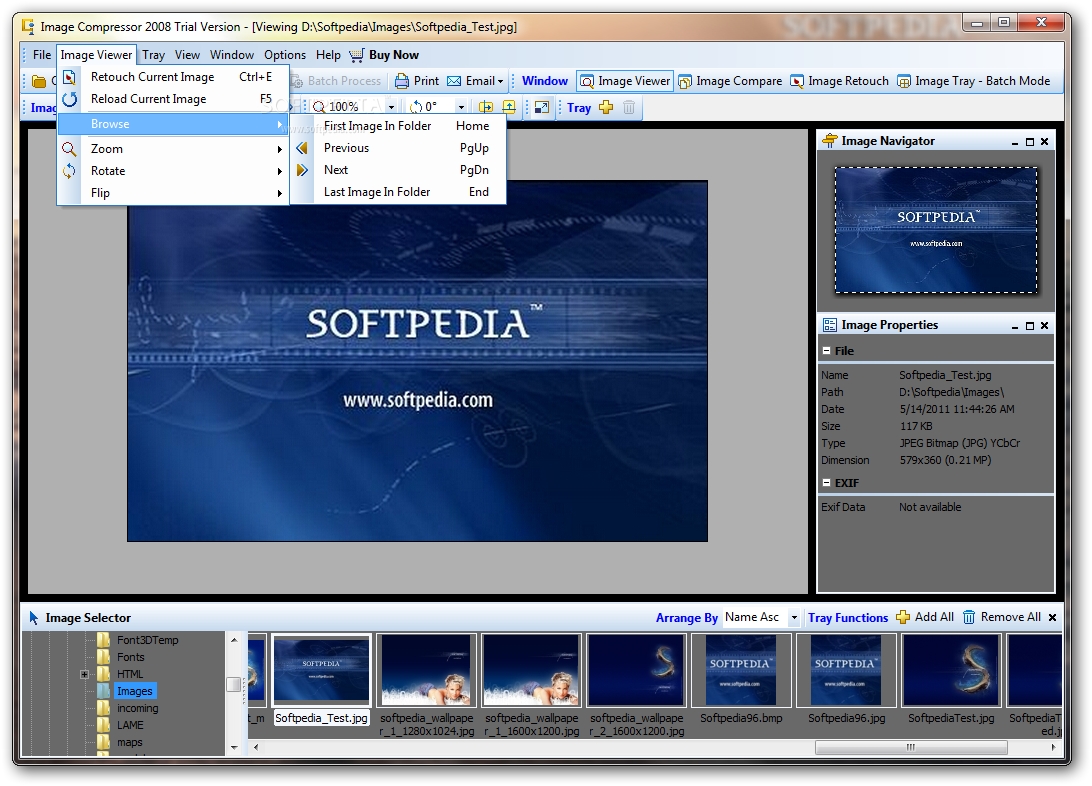The height and width of the screenshot is (786, 1092).
Task: Click the Image Selector cursor icon
Action: tap(33, 618)
